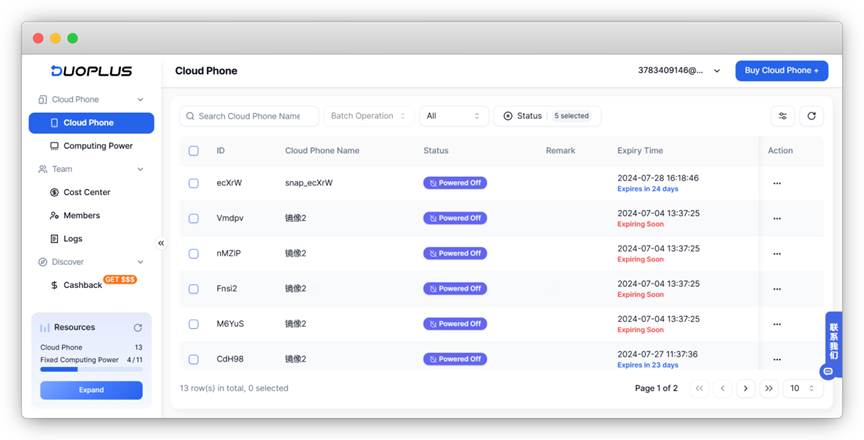
Task: Open the column filter settings icon
Action: pyautogui.click(x=783, y=116)
